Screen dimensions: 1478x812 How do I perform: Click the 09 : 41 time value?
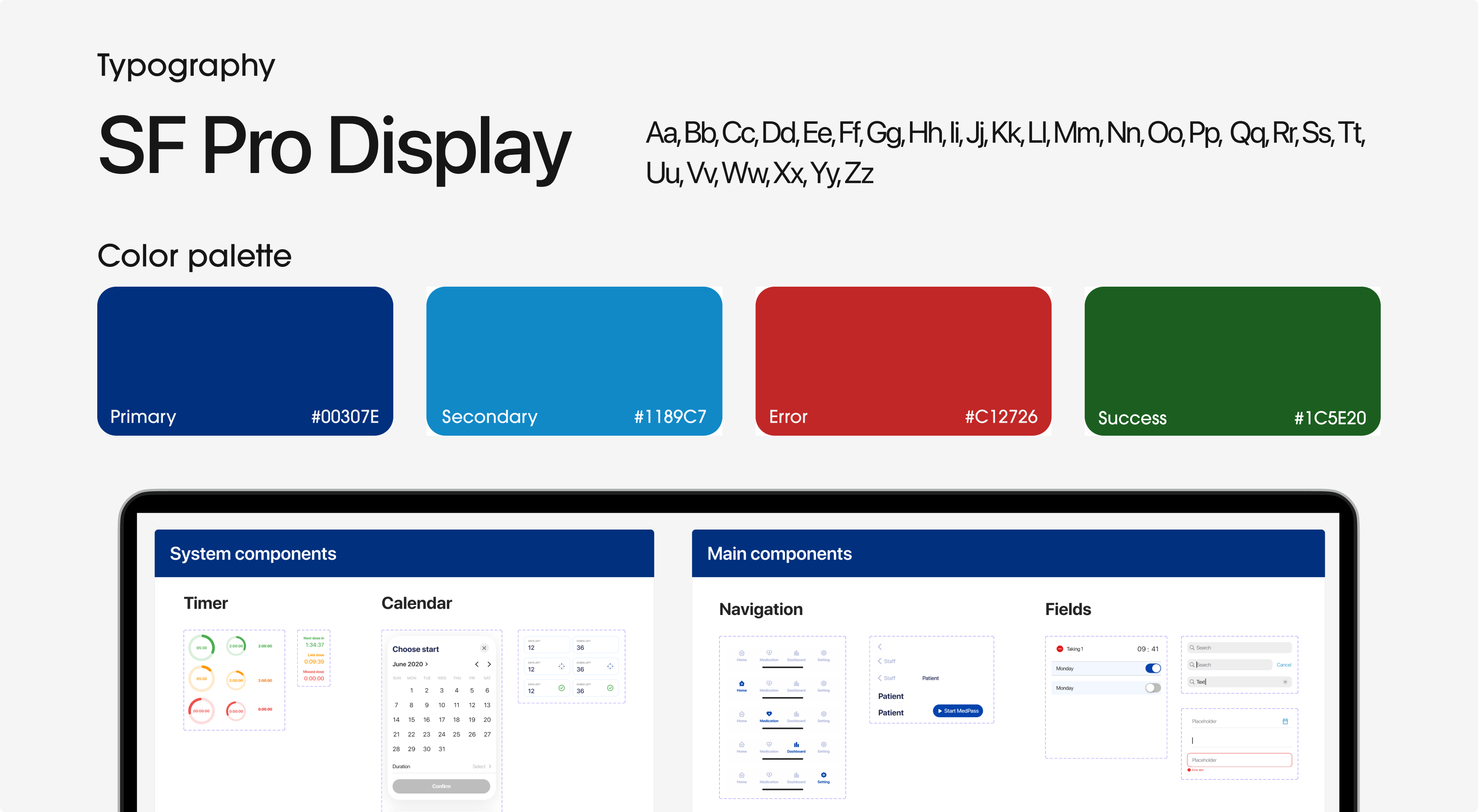point(1147,649)
